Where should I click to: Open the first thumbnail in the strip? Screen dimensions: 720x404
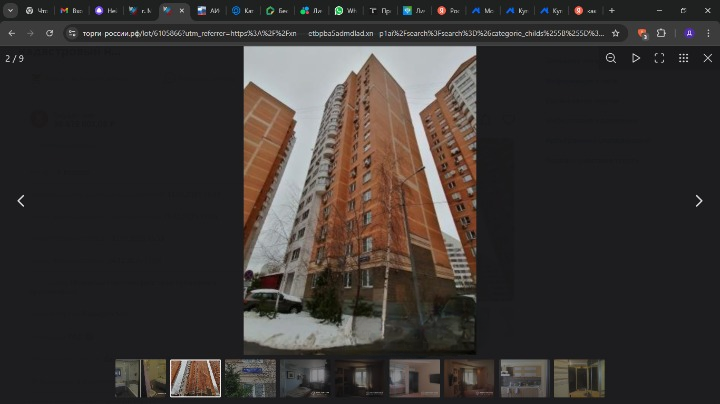pos(140,378)
